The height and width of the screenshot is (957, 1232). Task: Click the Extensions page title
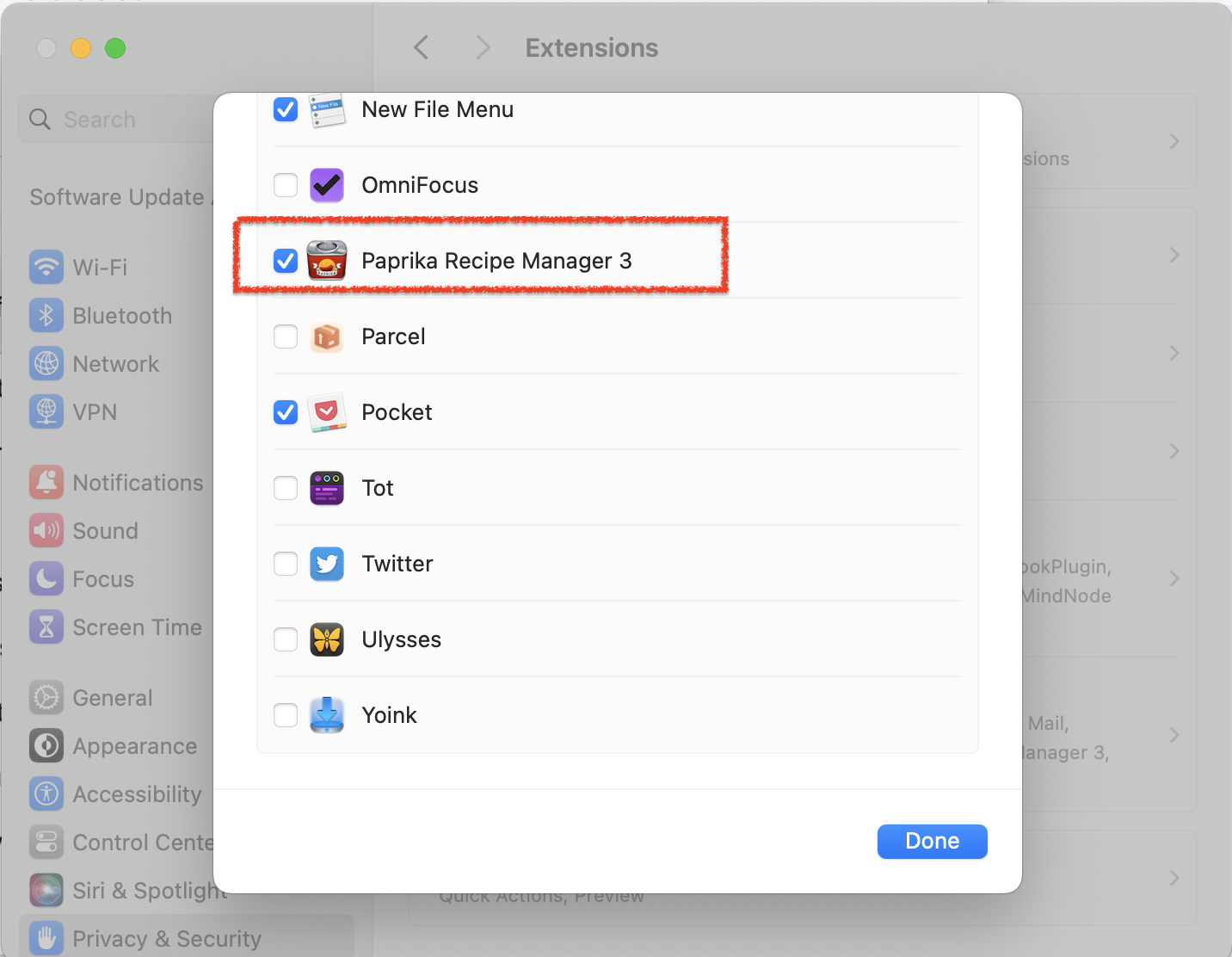(x=592, y=47)
